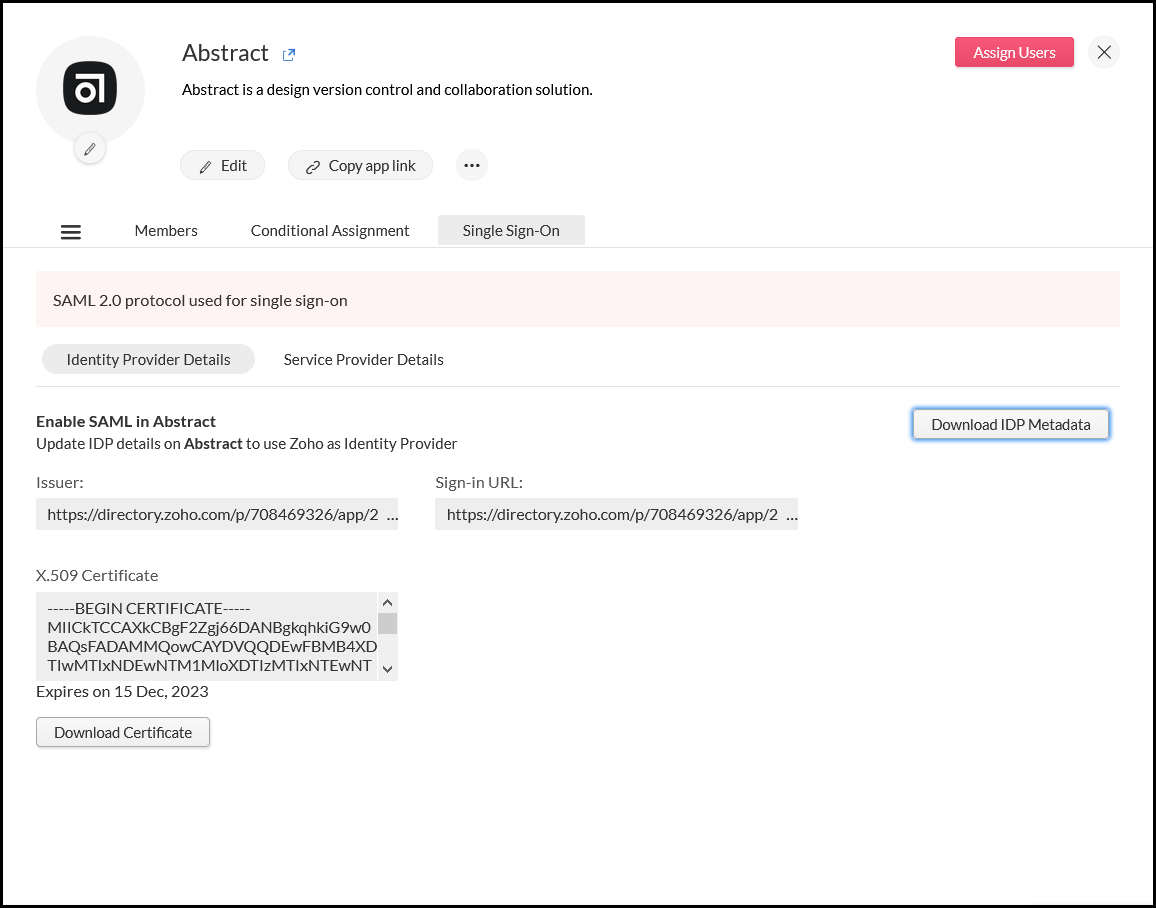Screen dimensions: 1156x908
Task: Select the Single Sign-On tab
Action: tap(511, 230)
